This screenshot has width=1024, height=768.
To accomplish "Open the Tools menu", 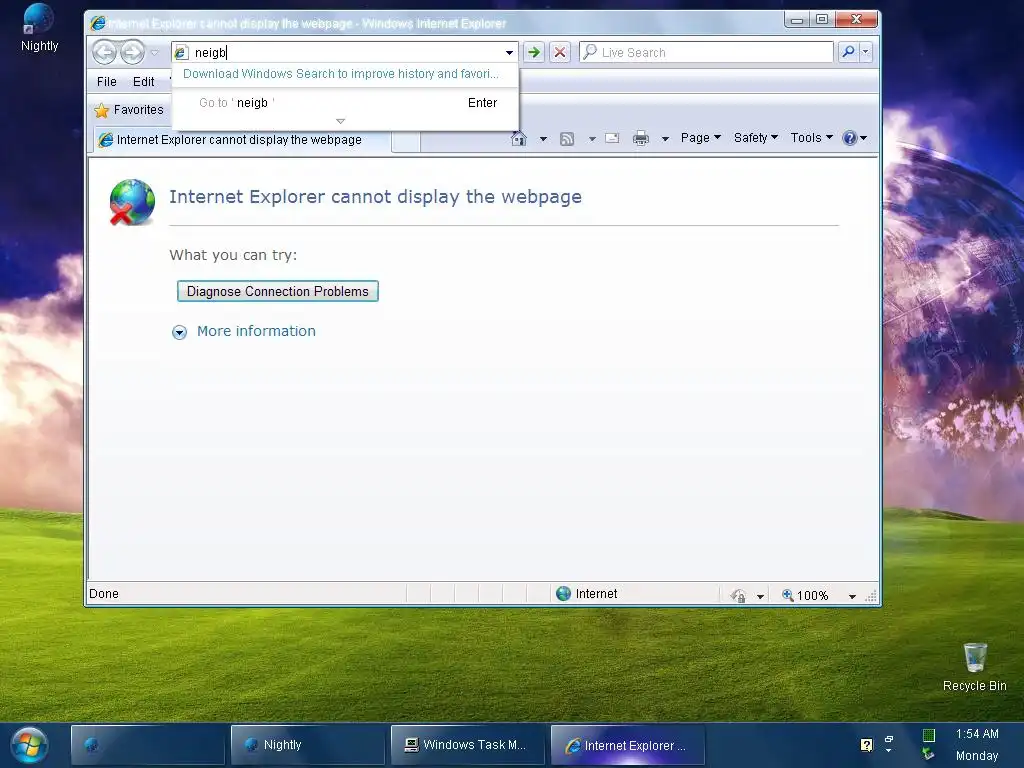I will 811,138.
